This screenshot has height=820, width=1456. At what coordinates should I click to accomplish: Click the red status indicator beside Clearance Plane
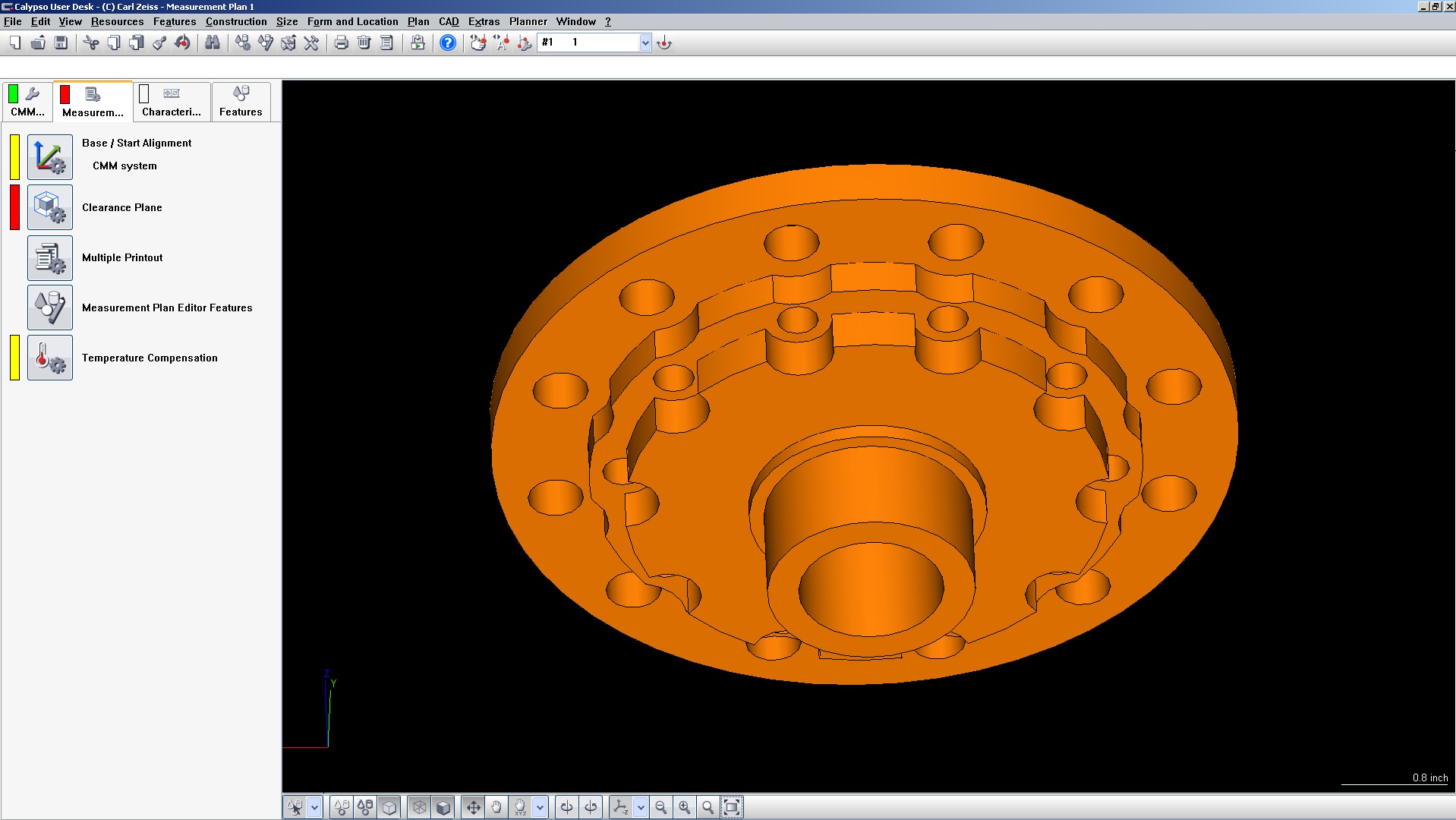[15, 207]
